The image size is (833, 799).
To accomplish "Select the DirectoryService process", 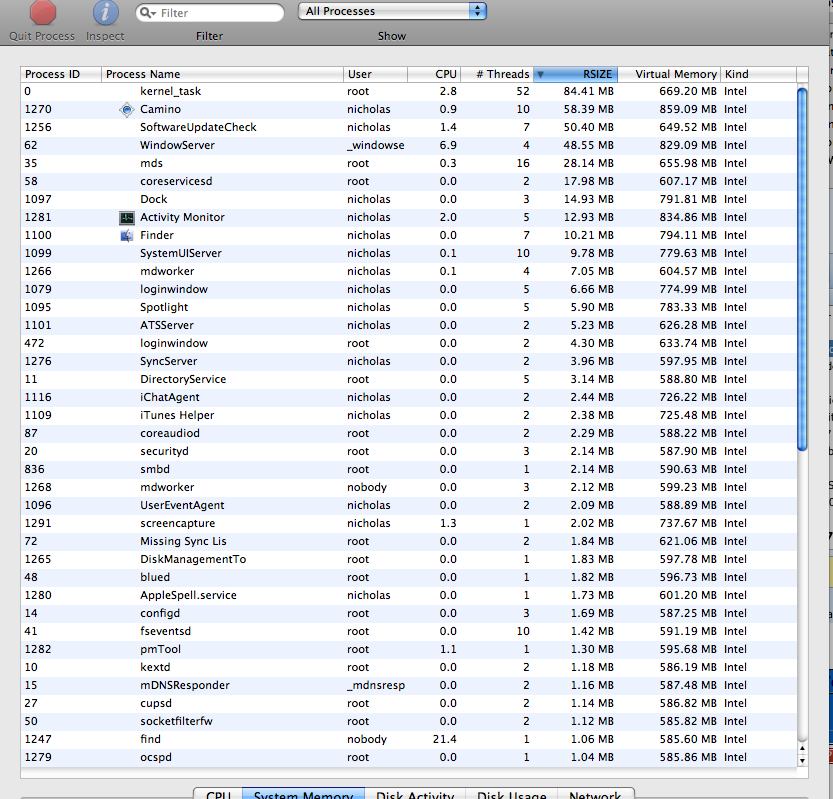I will 409,380.
